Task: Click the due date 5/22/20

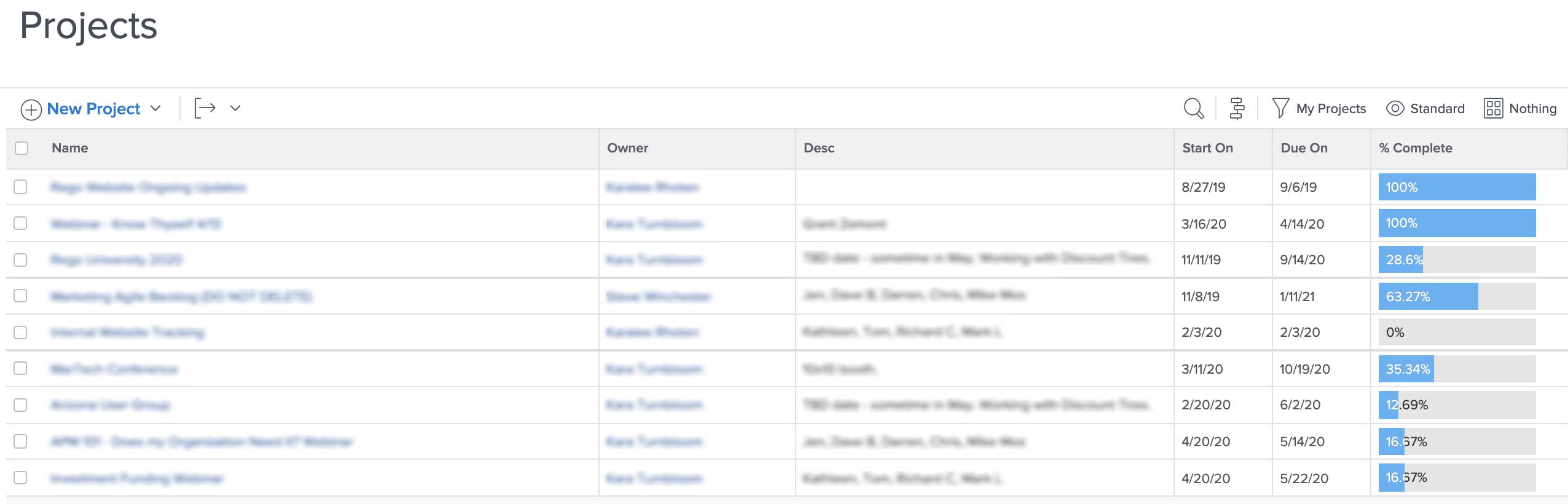Action: coord(1304,479)
